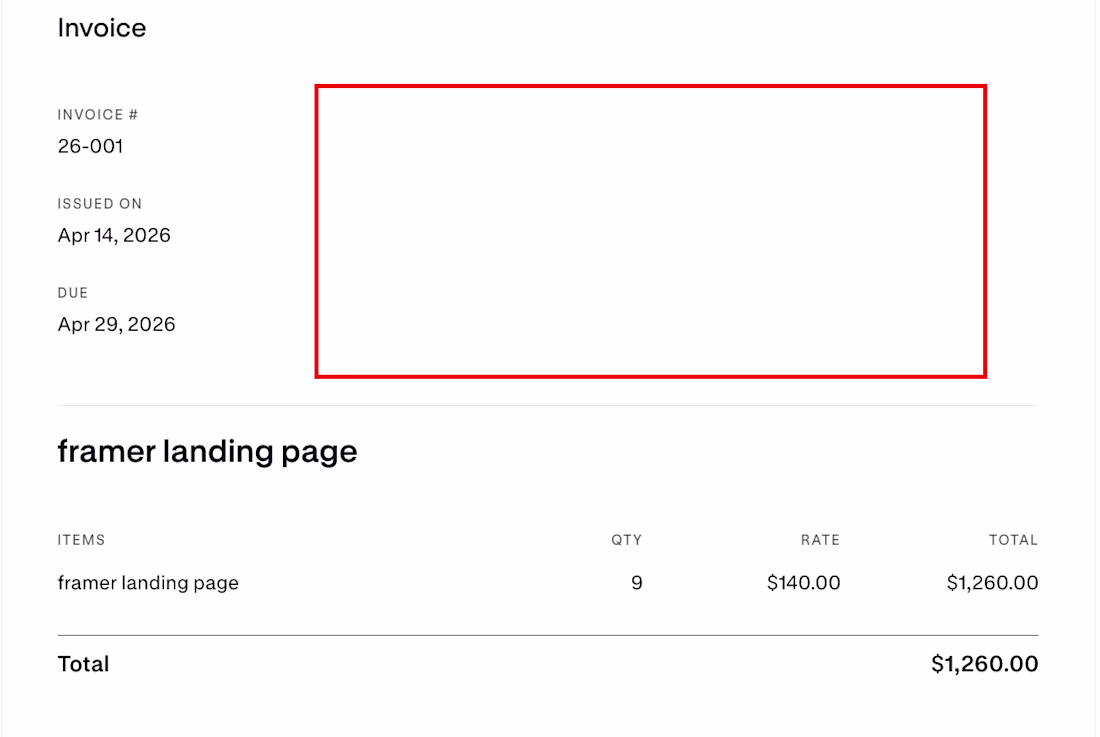Select the framer landing page line item
1100x737 pixels.
(148, 582)
